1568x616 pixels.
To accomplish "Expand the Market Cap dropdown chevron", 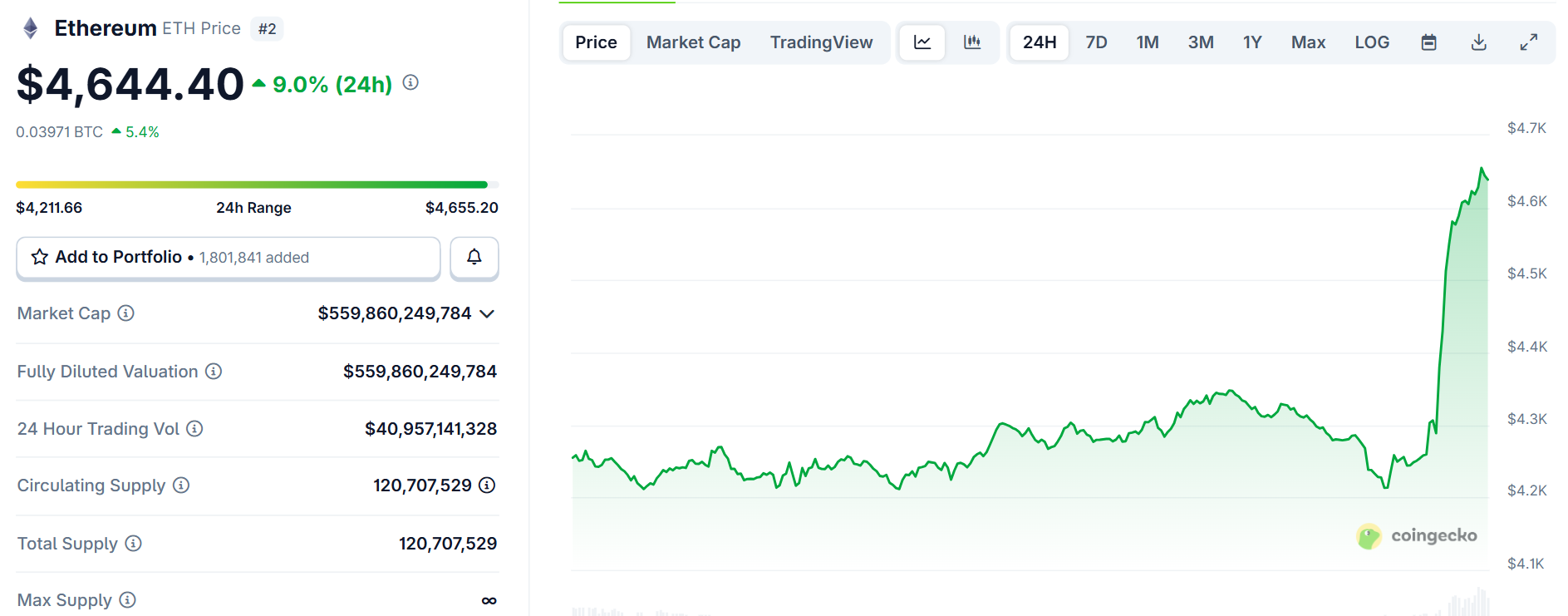I will click(488, 313).
